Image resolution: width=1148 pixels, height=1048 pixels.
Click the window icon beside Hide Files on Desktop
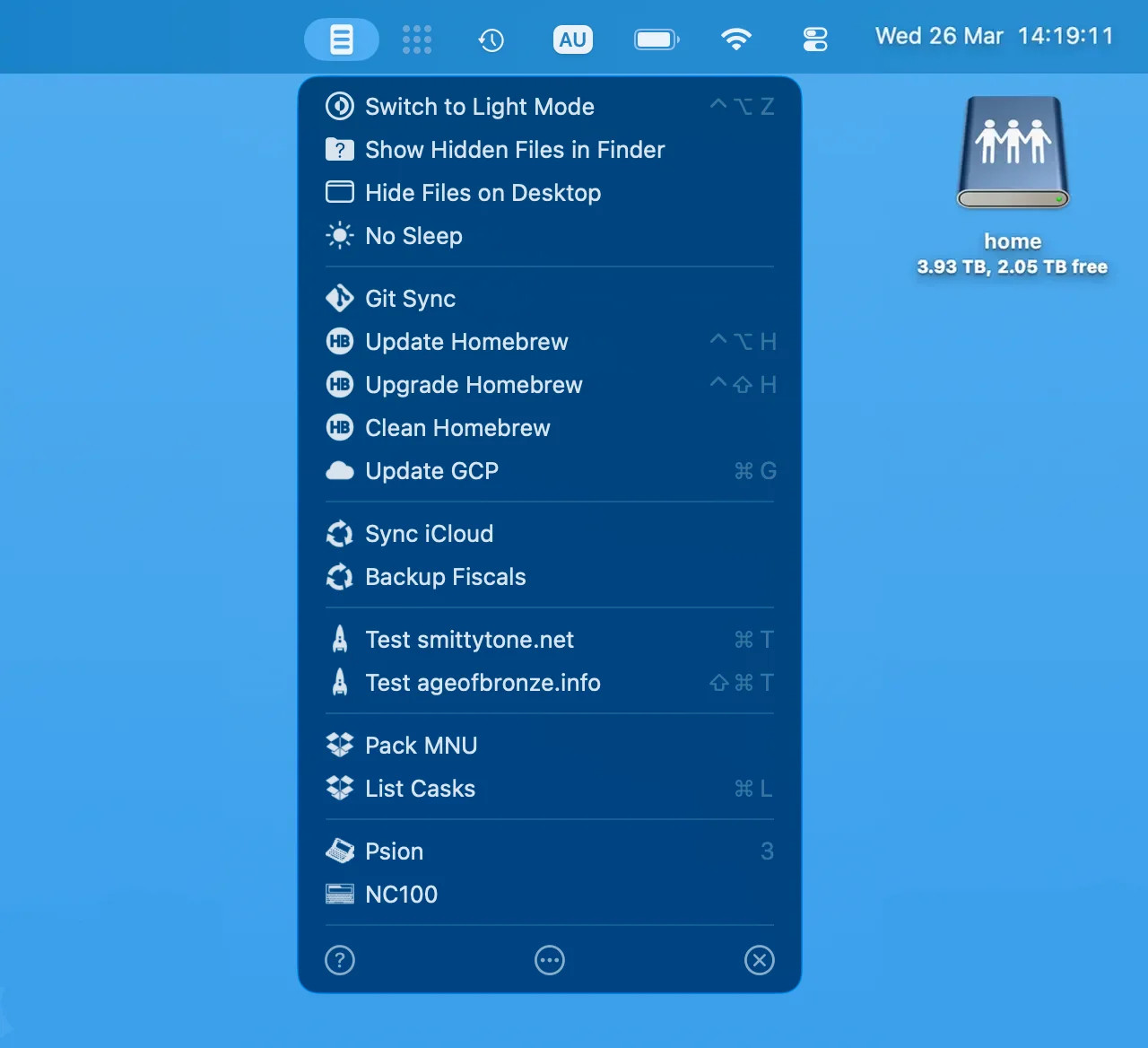[x=340, y=193]
